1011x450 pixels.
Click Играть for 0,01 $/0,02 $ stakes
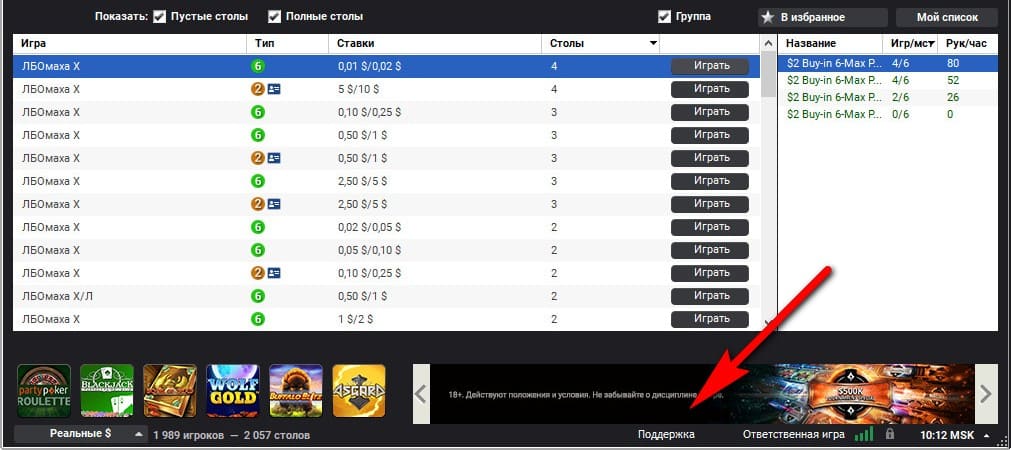tap(710, 66)
